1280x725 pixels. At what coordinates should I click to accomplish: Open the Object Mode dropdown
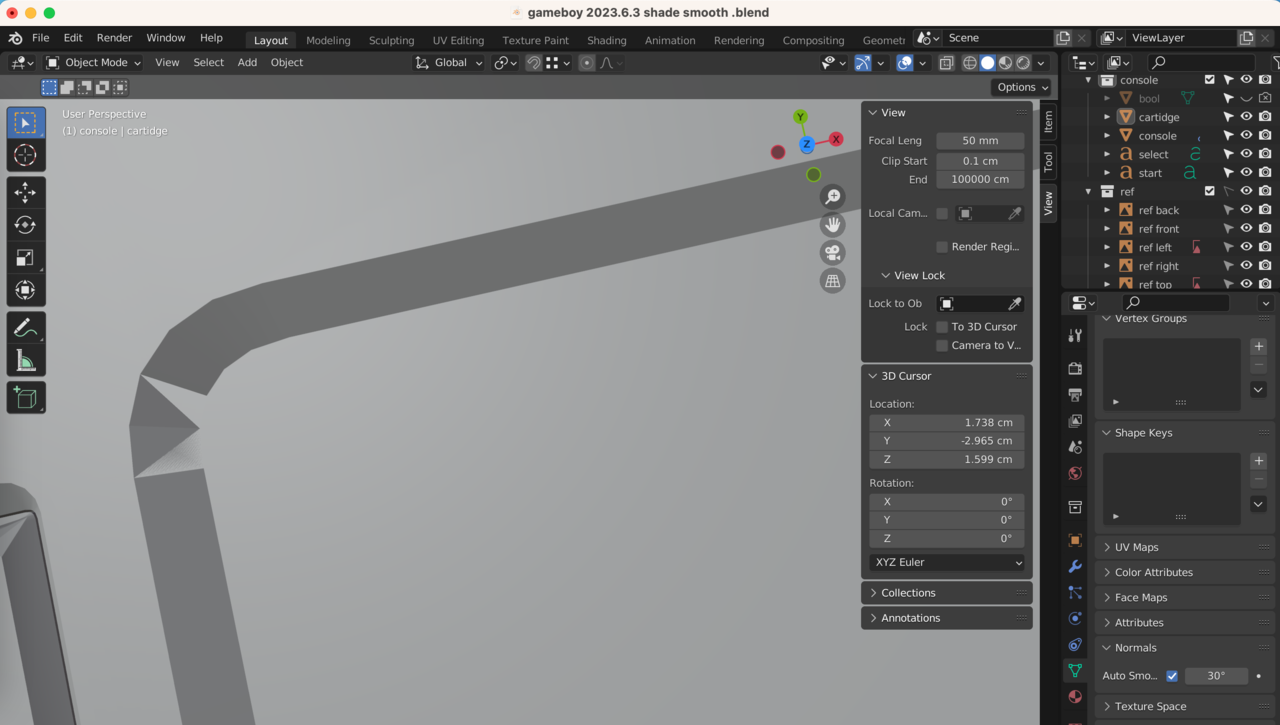pyautogui.click(x=94, y=63)
